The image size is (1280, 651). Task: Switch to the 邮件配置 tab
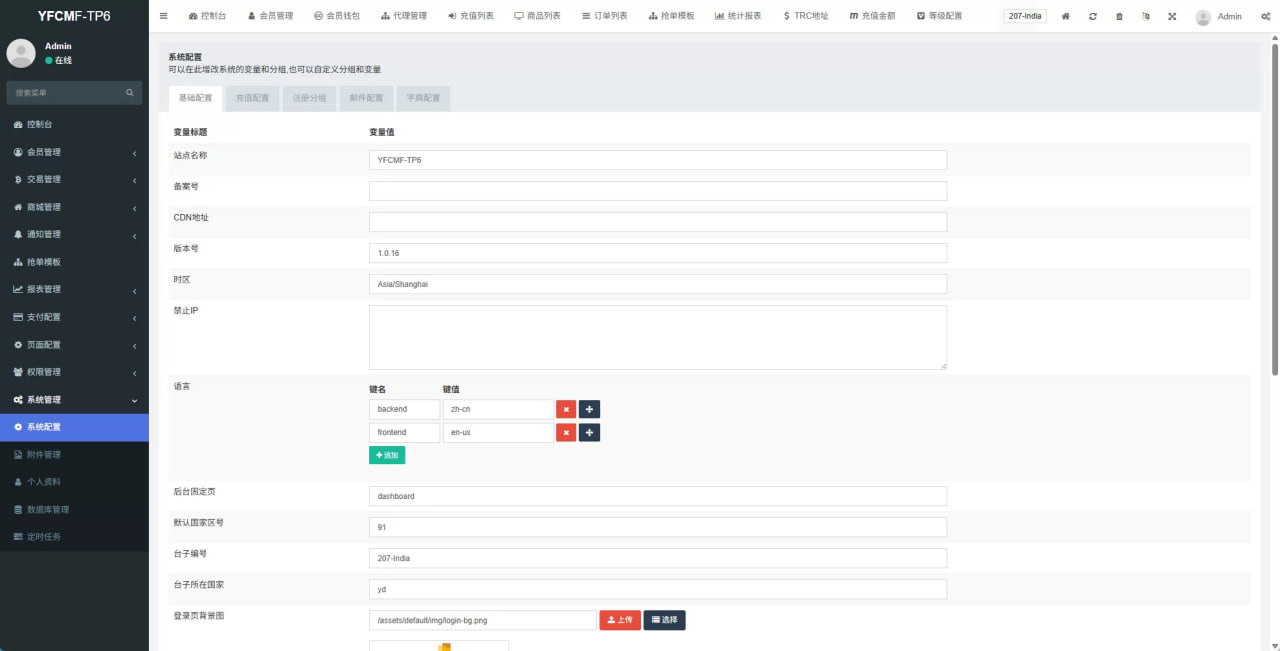[366, 98]
